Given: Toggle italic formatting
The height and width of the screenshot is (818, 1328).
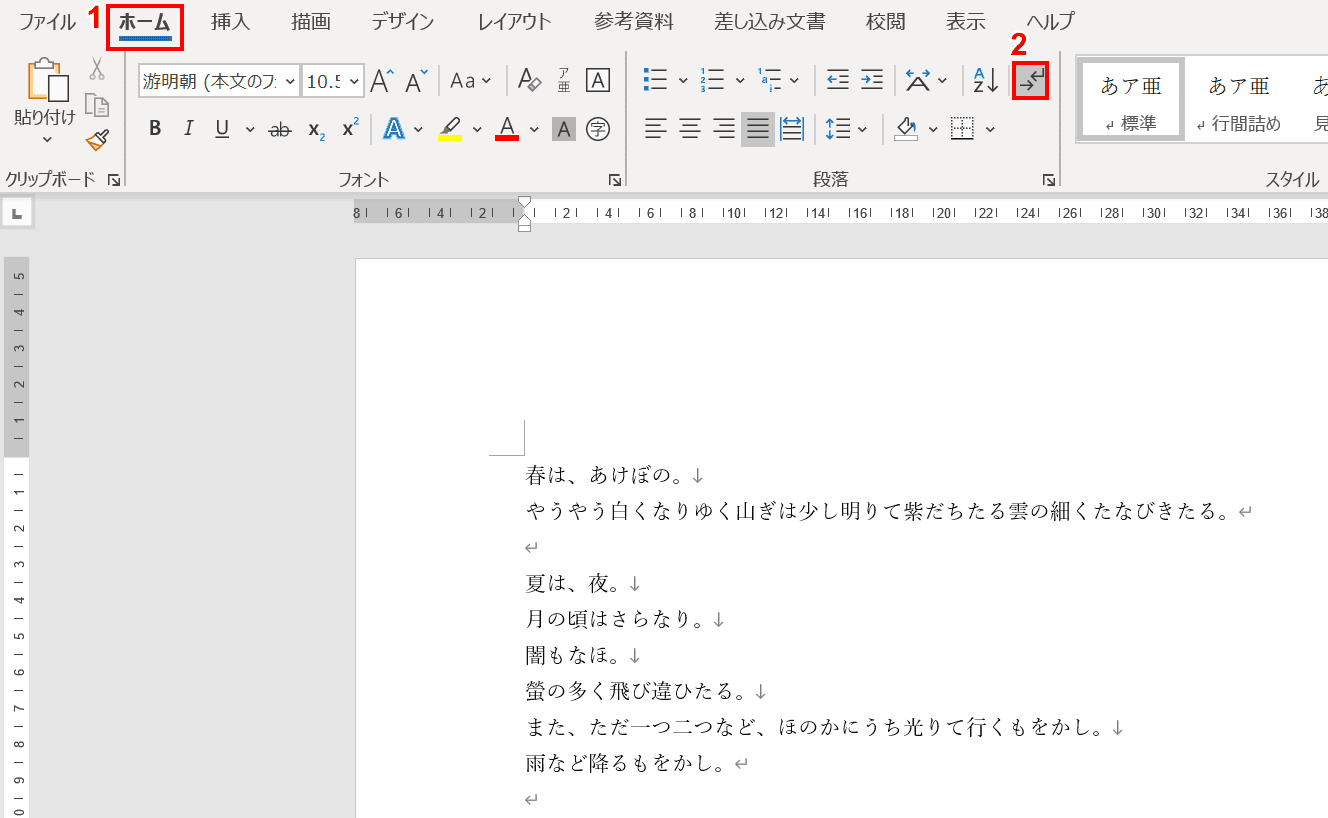Looking at the screenshot, I should 188,129.
